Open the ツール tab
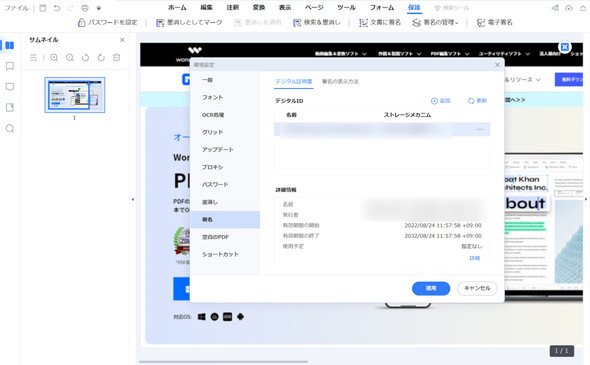590x365 pixels. (x=346, y=8)
